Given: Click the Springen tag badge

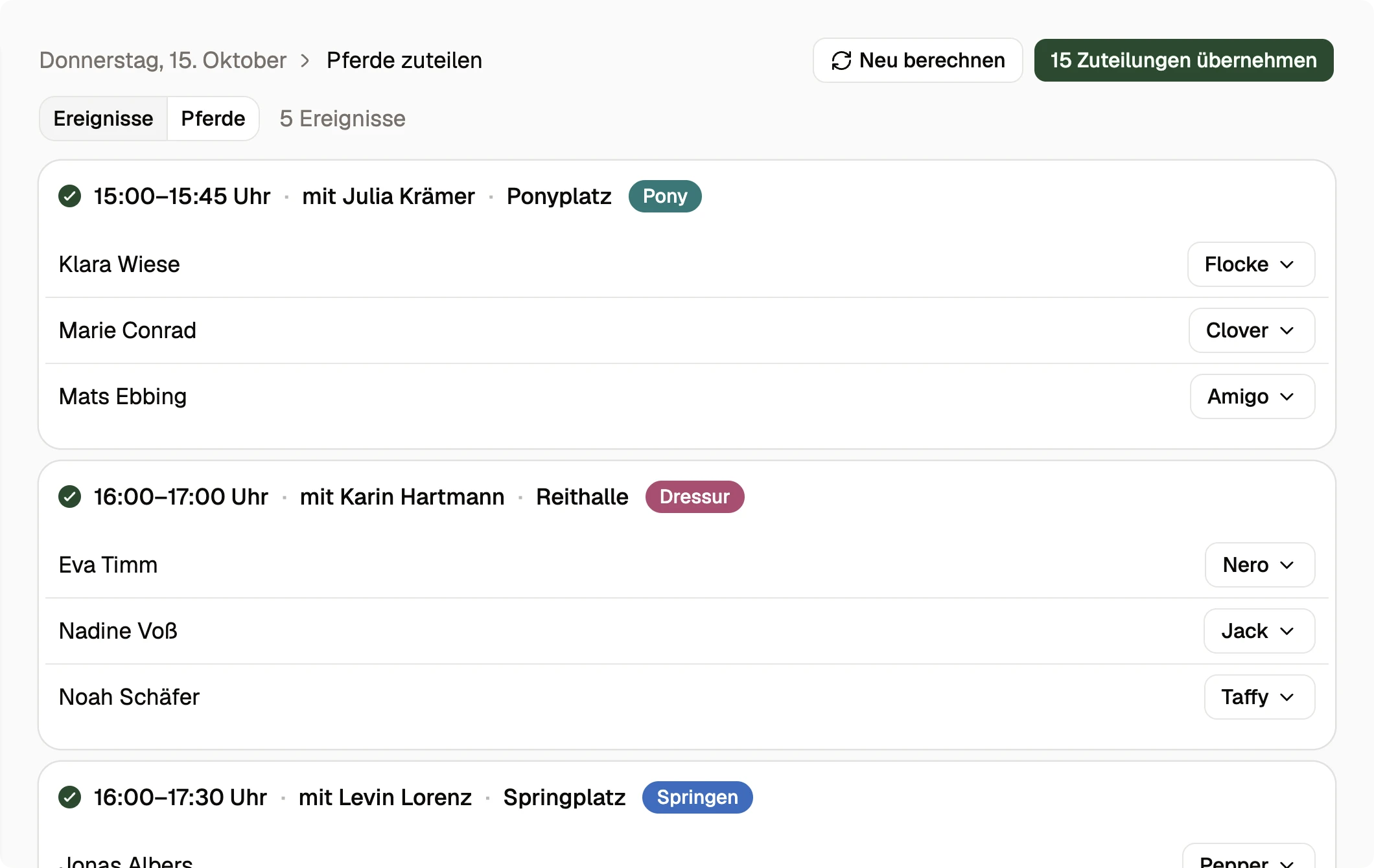Looking at the screenshot, I should (697, 797).
